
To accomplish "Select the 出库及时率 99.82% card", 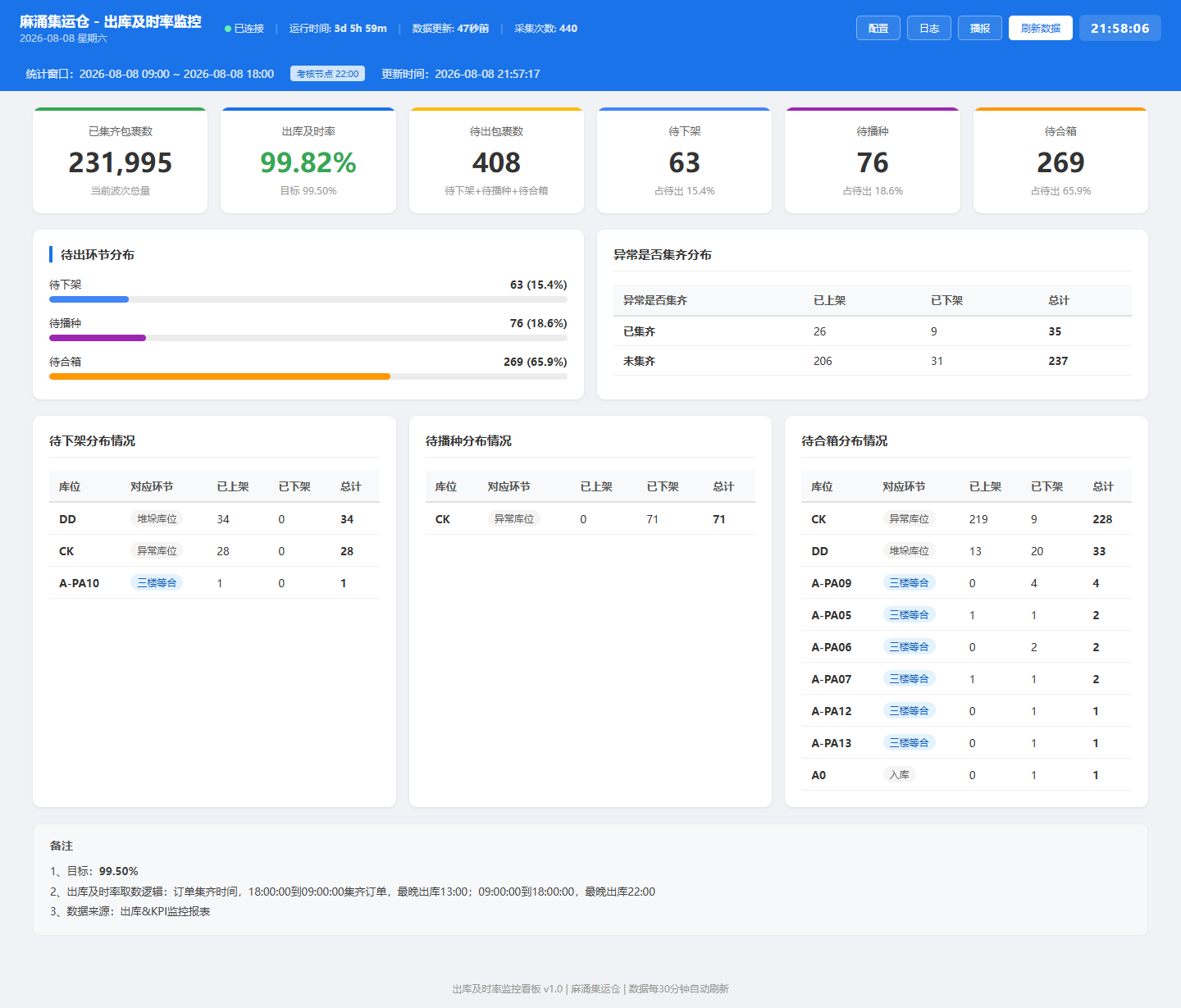I will click(x=308, y=161).
